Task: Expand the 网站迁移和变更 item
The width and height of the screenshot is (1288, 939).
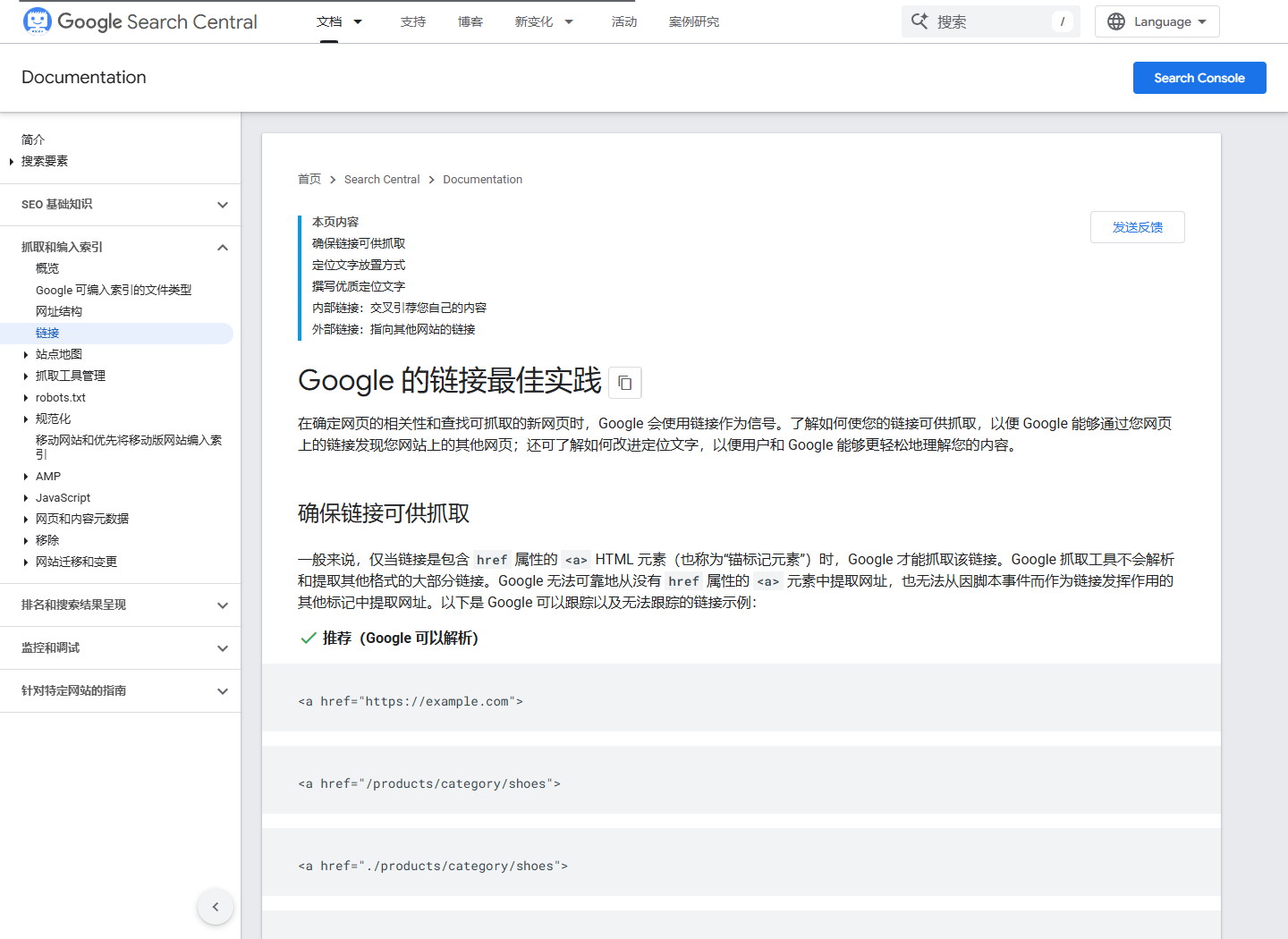Action: click(26, 562)
